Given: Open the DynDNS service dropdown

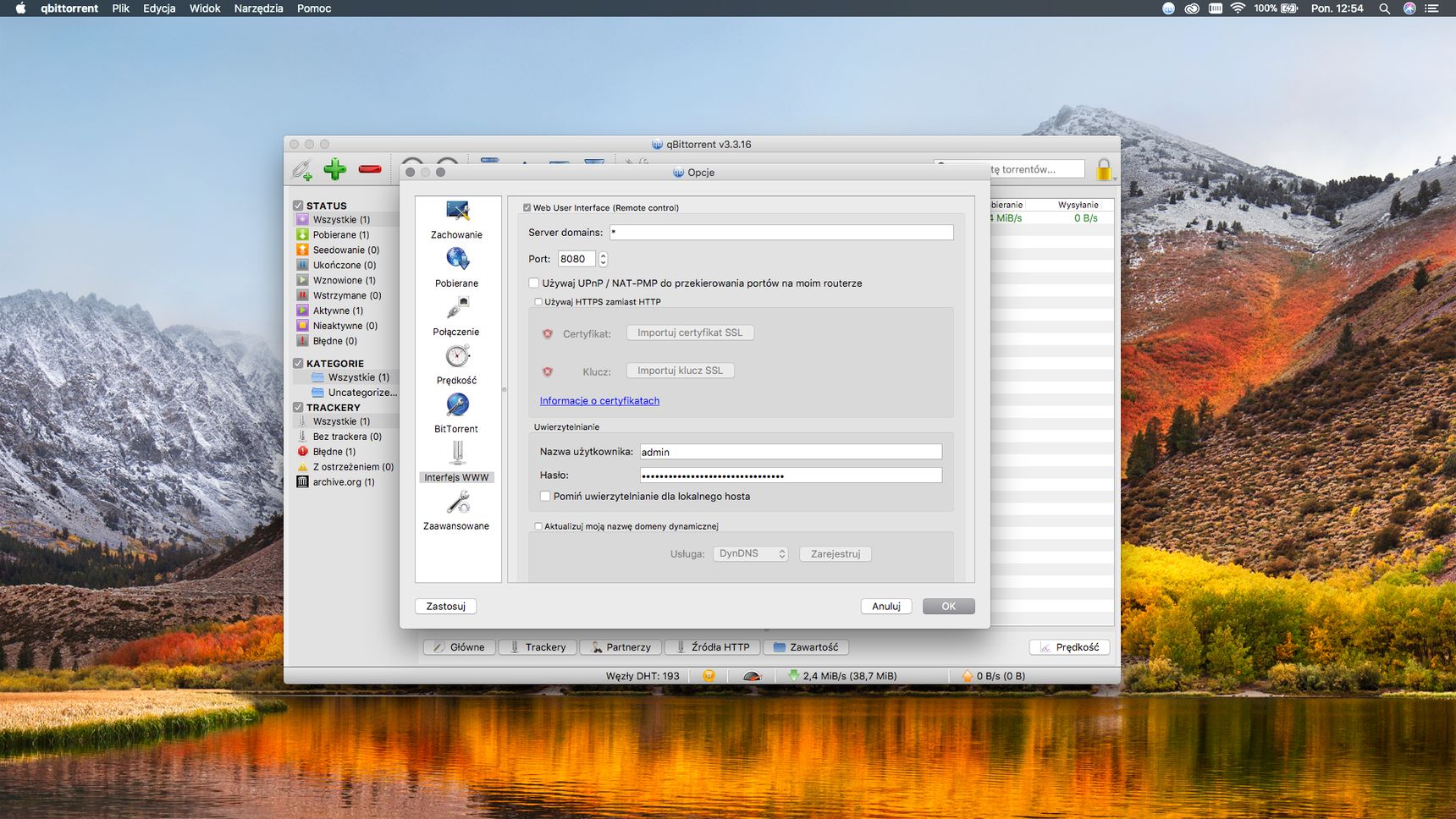Looking at the screenshot, I should point(751,554).
